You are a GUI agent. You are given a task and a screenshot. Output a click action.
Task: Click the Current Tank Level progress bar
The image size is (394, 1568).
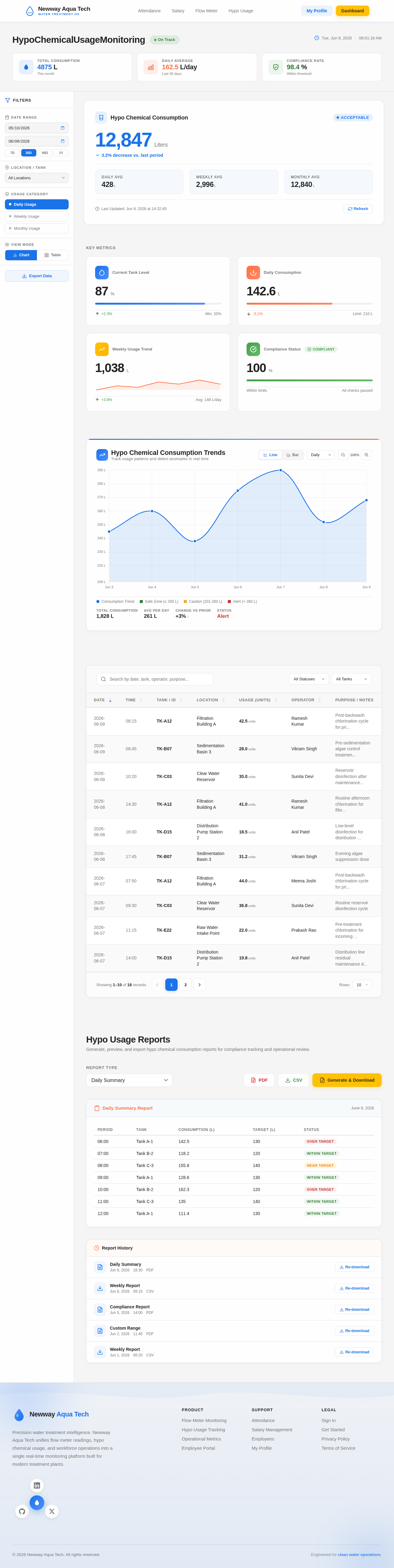click(x=158, y=303)
